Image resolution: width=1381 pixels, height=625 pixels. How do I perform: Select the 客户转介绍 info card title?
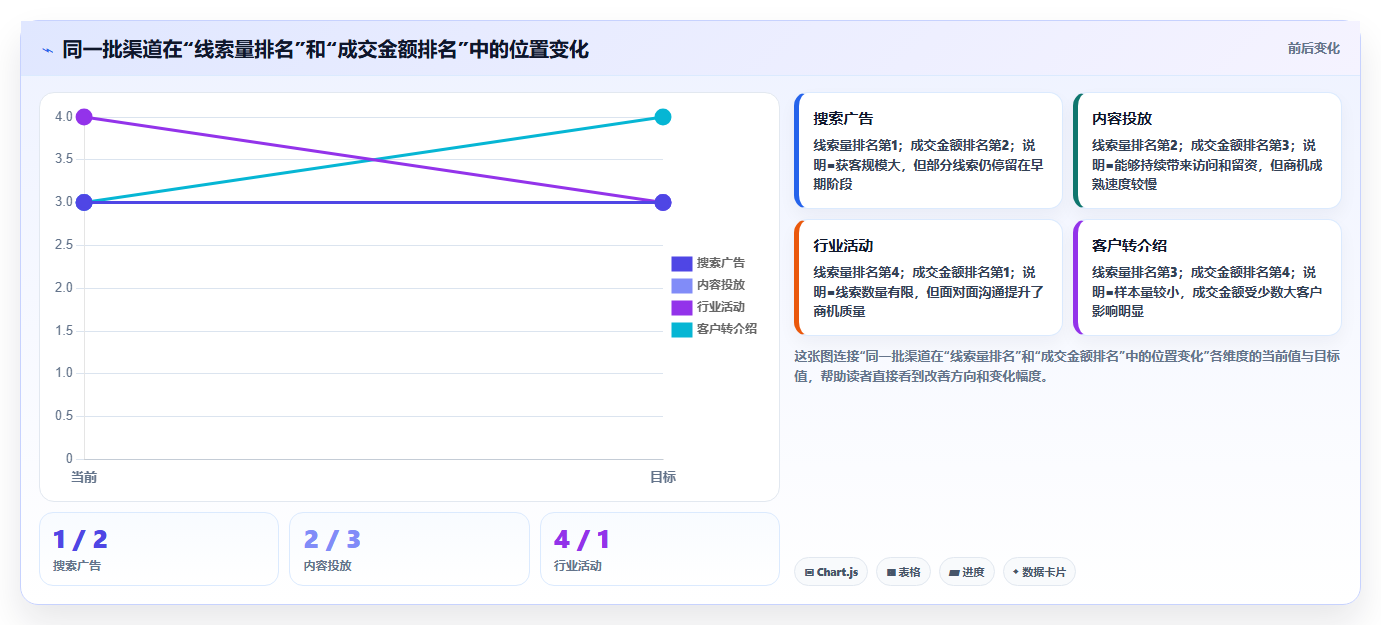(1129, 246)
